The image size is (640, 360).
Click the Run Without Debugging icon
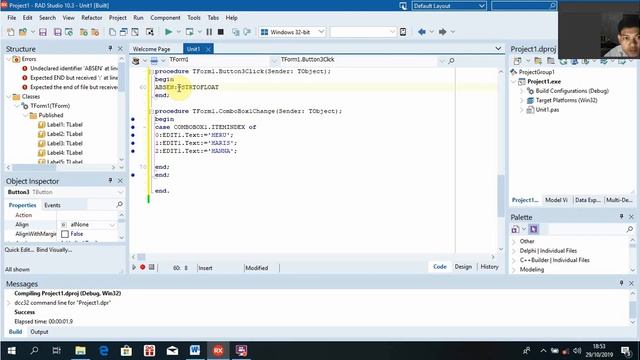189,32
